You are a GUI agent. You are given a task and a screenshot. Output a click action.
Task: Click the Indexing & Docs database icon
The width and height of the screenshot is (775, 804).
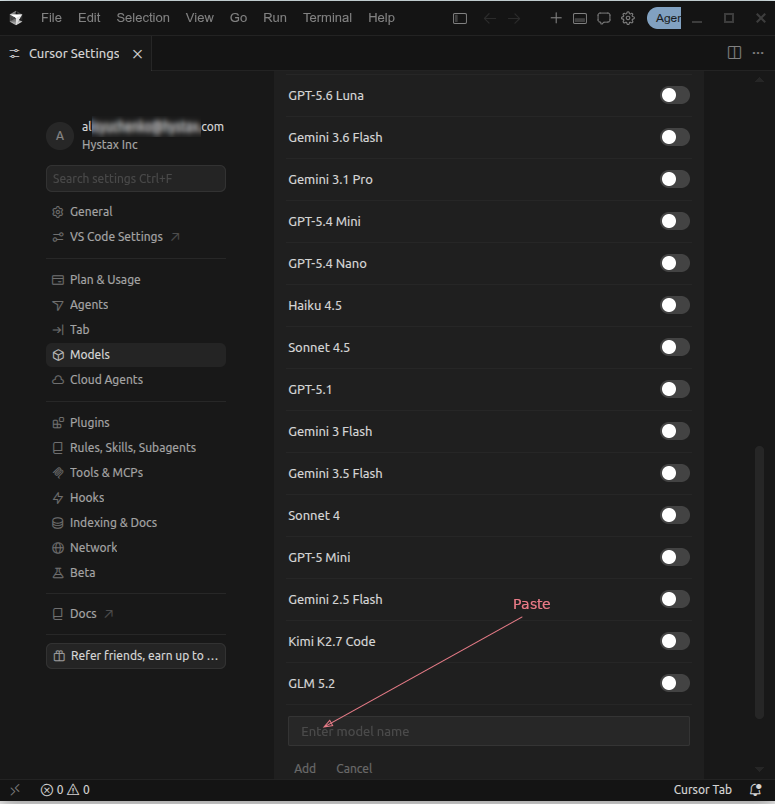coord(58,523)
